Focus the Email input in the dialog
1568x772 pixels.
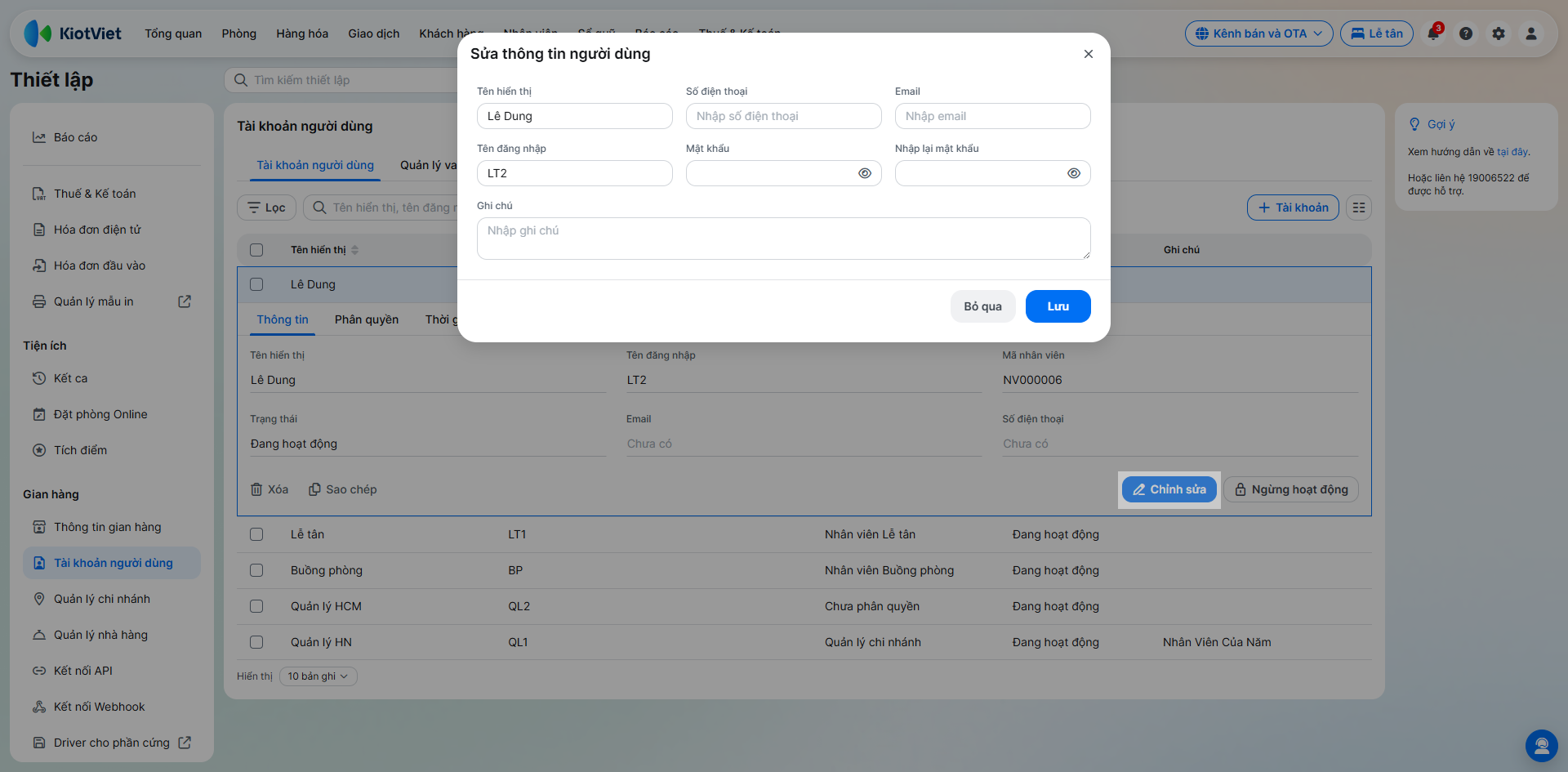click(x=993, y=116)
